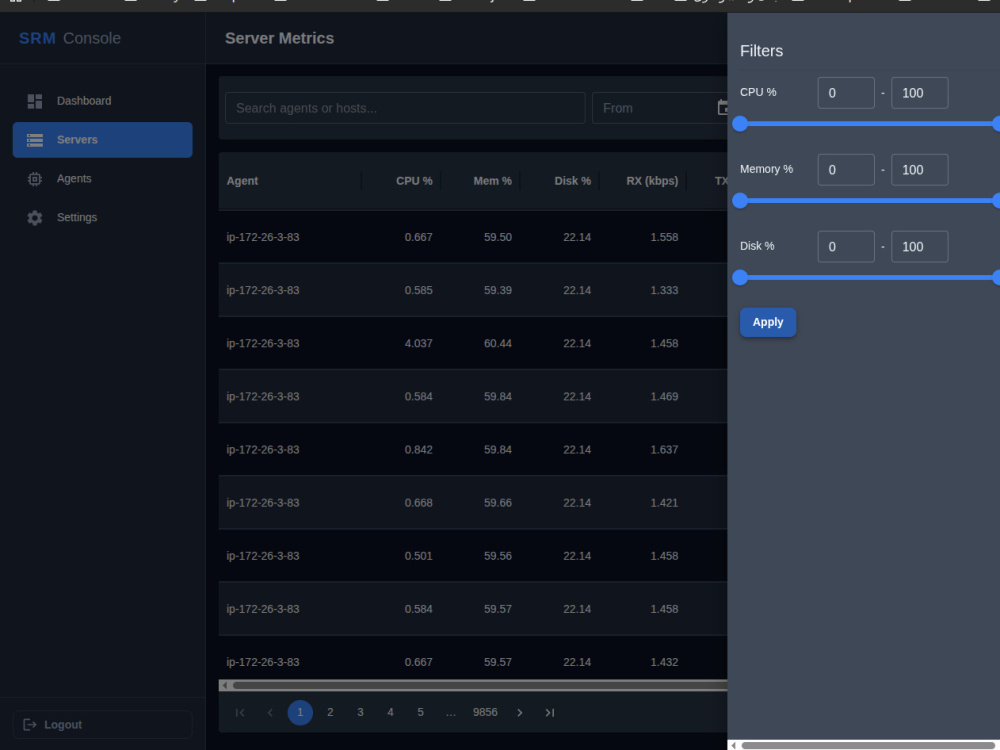Screen dimensions: 1000x750
Task: Select CPU value 0.585
Action: pos(418,290)
